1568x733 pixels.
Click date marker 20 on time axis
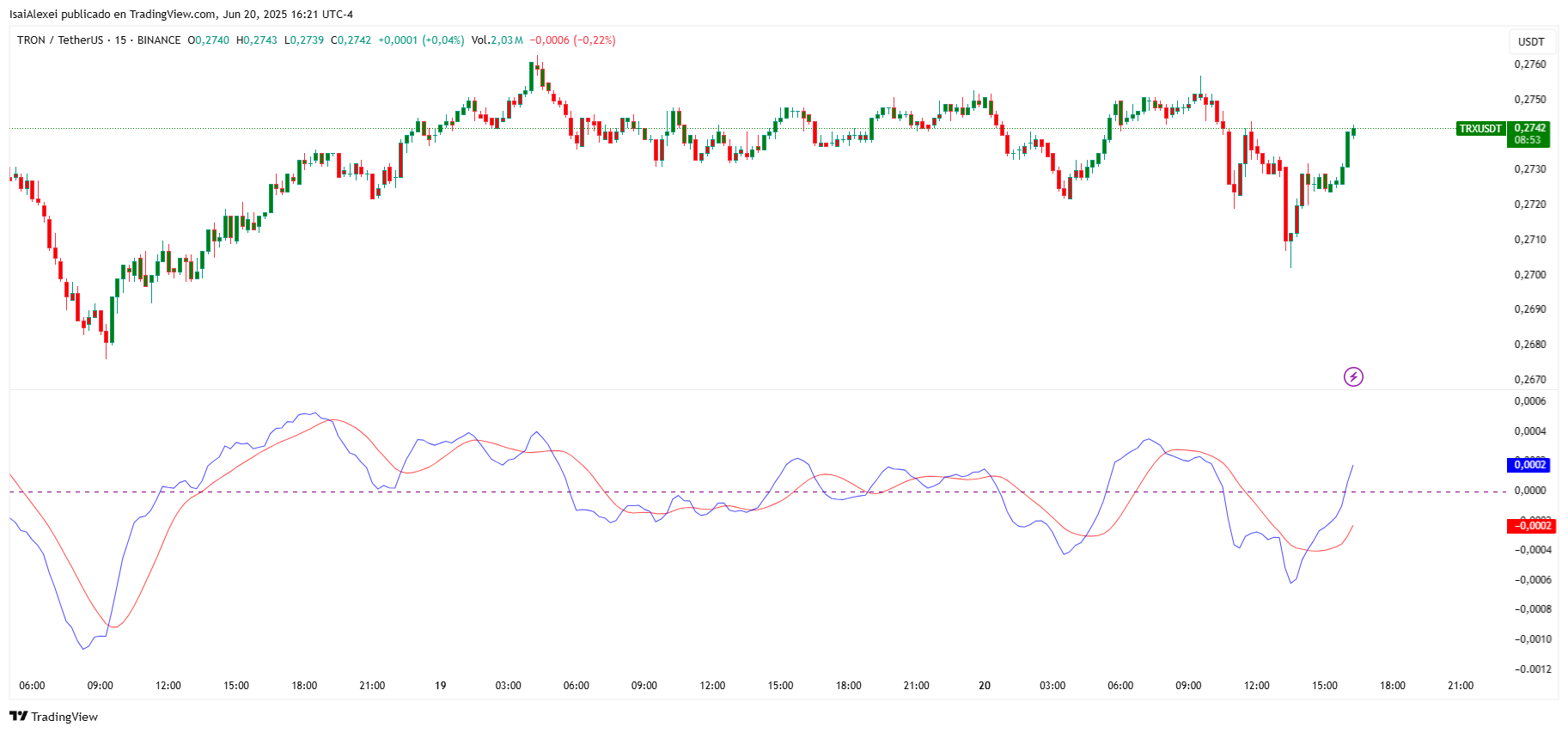[x=985, y=686]
